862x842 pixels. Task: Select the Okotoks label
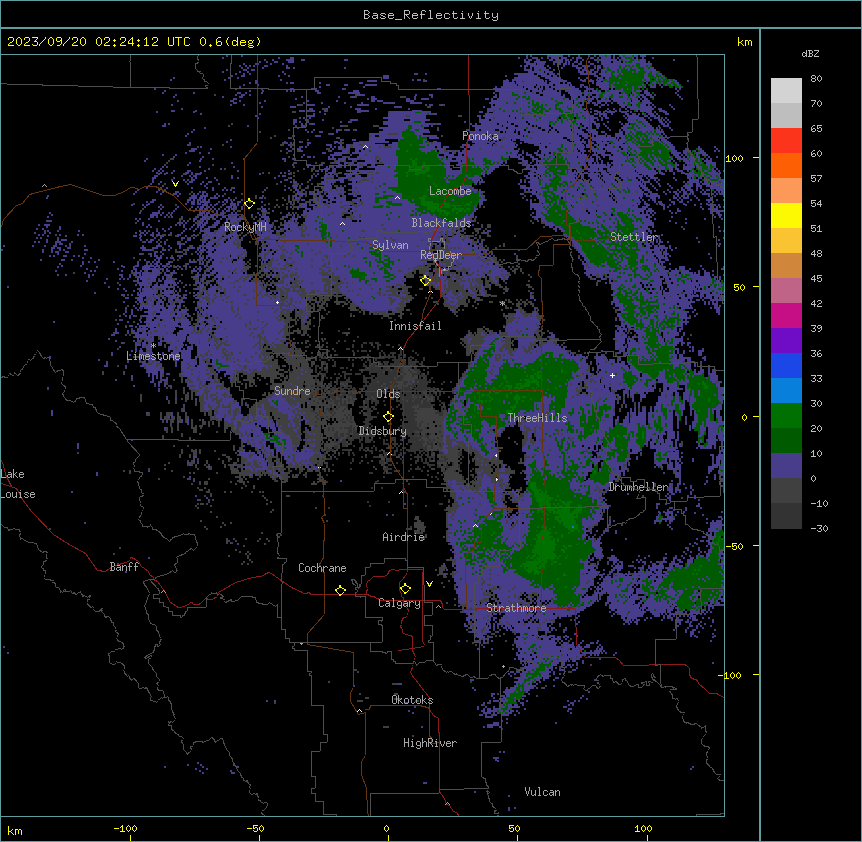[x=412, y=700]
